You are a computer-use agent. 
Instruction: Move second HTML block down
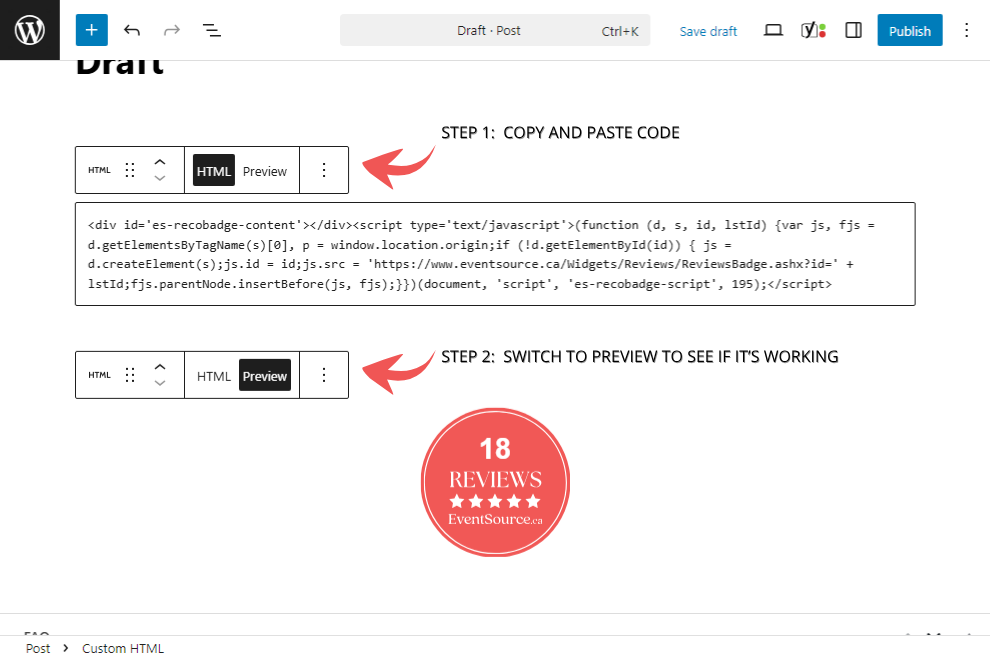(160, 383)
